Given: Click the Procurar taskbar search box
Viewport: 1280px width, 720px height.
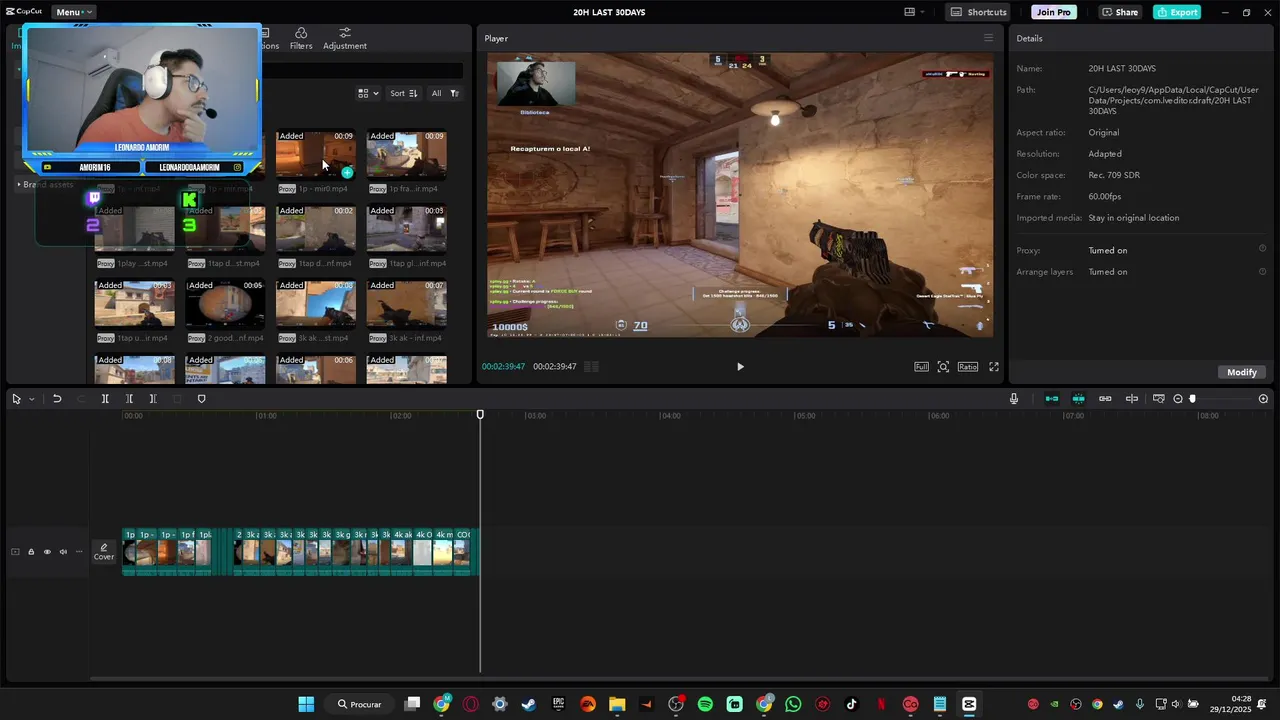Looking at the screenshot, I should (360, 704).
